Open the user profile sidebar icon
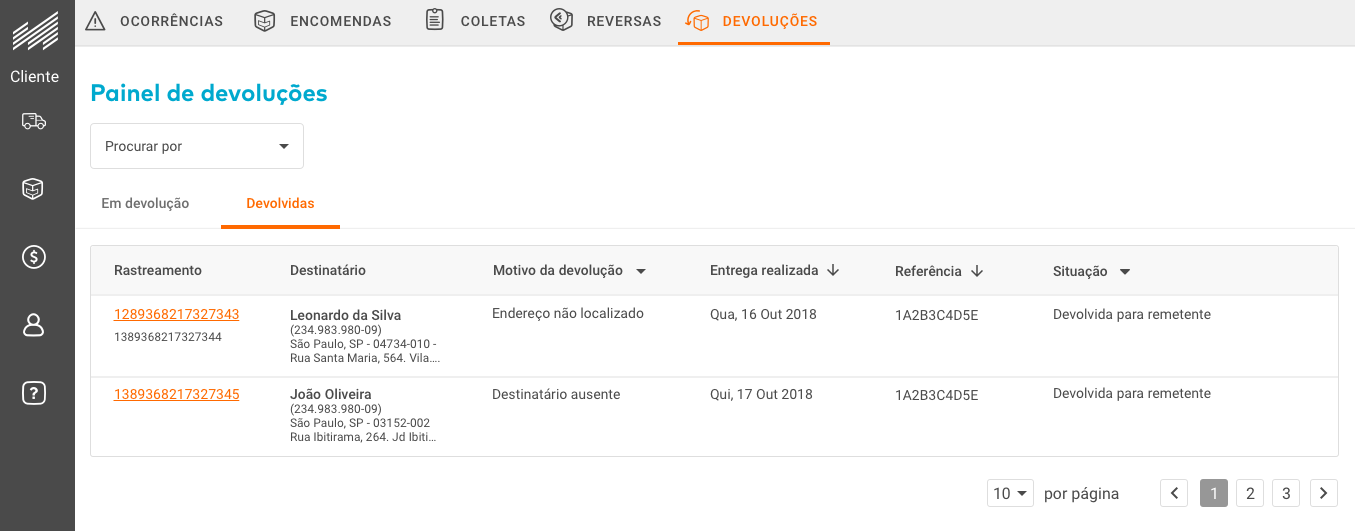This screenshot has width=1355, height=531. point(34,325)
